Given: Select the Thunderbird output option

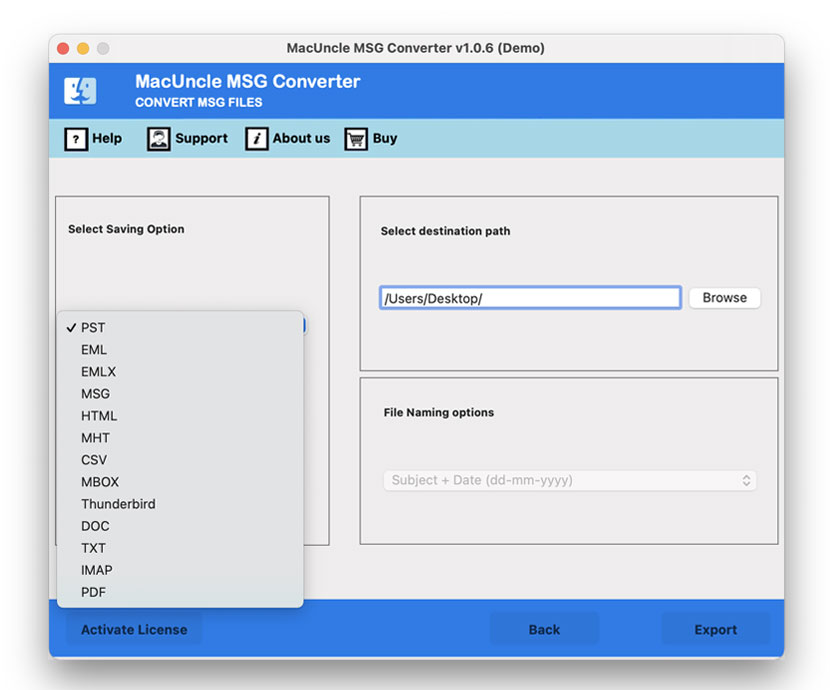Looking at the screenshot, I should (x=118, y=503).
